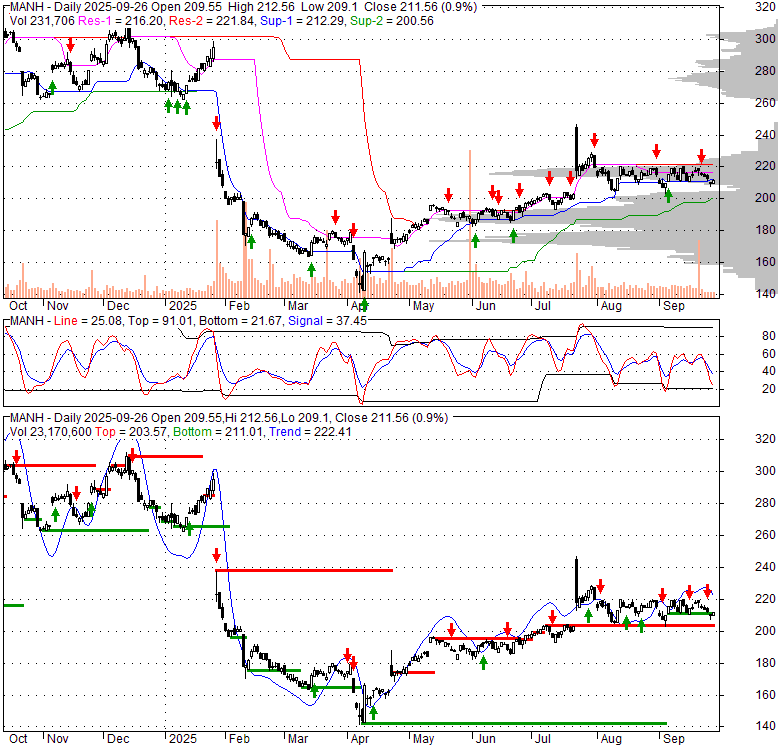Select the 60 level on oscillator axis
Viewport: 780px width, 745px height.
pos(769,354)
